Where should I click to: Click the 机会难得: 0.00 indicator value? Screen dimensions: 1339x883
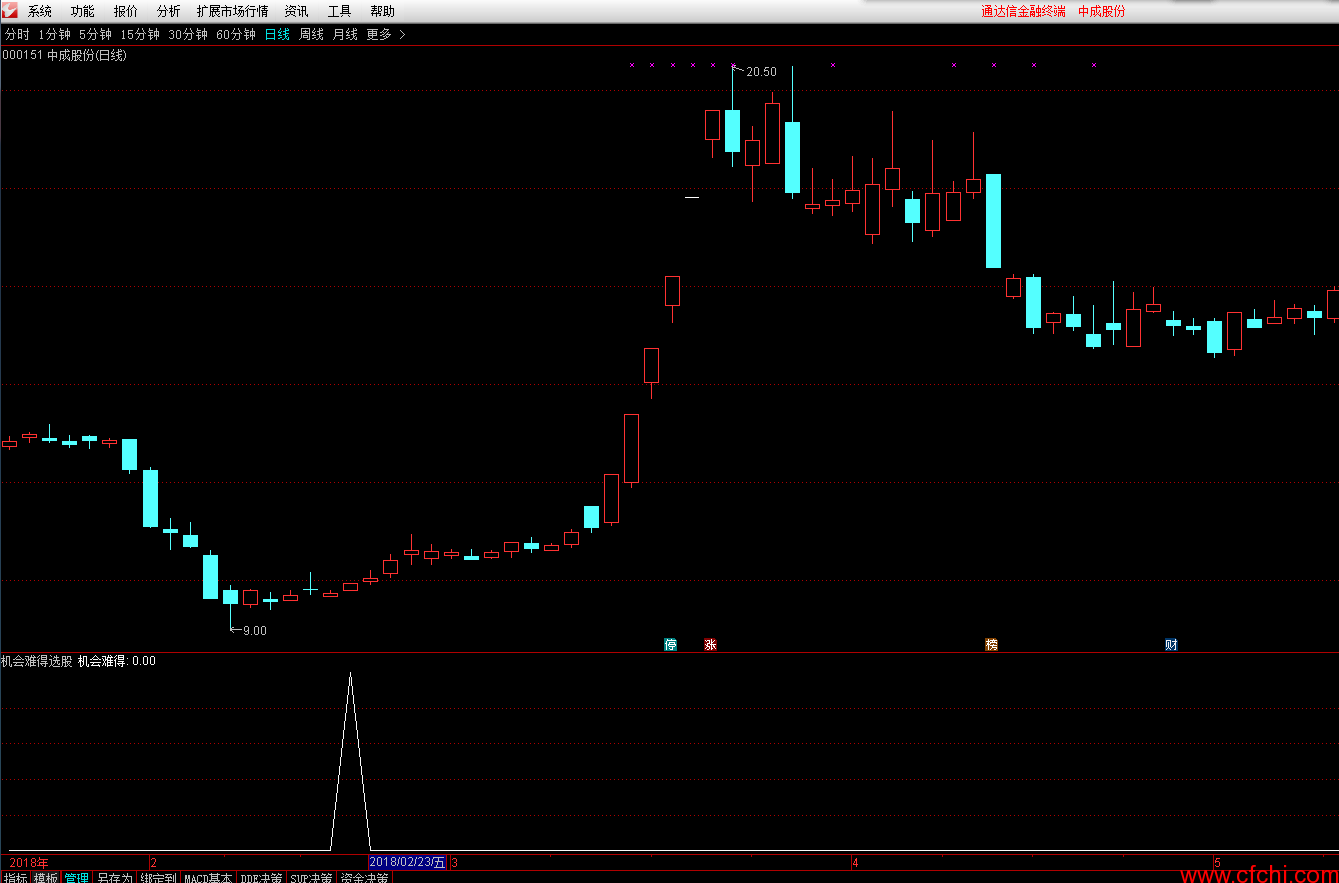click(116, 661)
